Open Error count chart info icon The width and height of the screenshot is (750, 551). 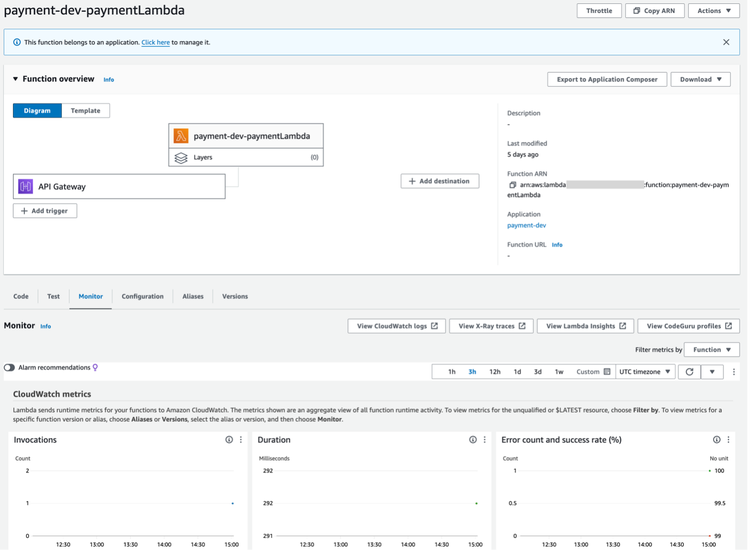pyautogui.click(x=717, y=440)
